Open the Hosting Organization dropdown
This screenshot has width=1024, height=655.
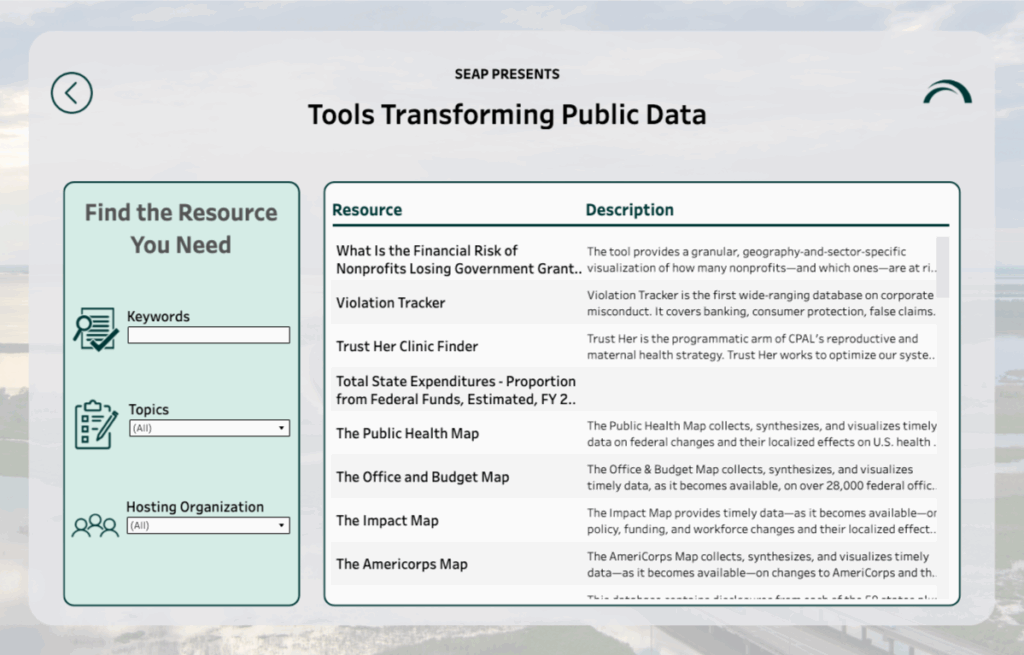click(208, 525)
